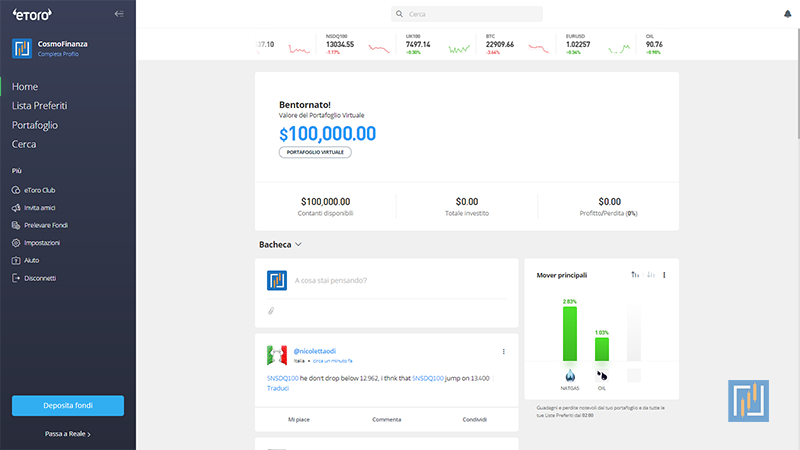This screenshot has height=450, width=800.
Task: Click the NATGAS flame icon
Action: pyautogui.click(x=570, y=376)
